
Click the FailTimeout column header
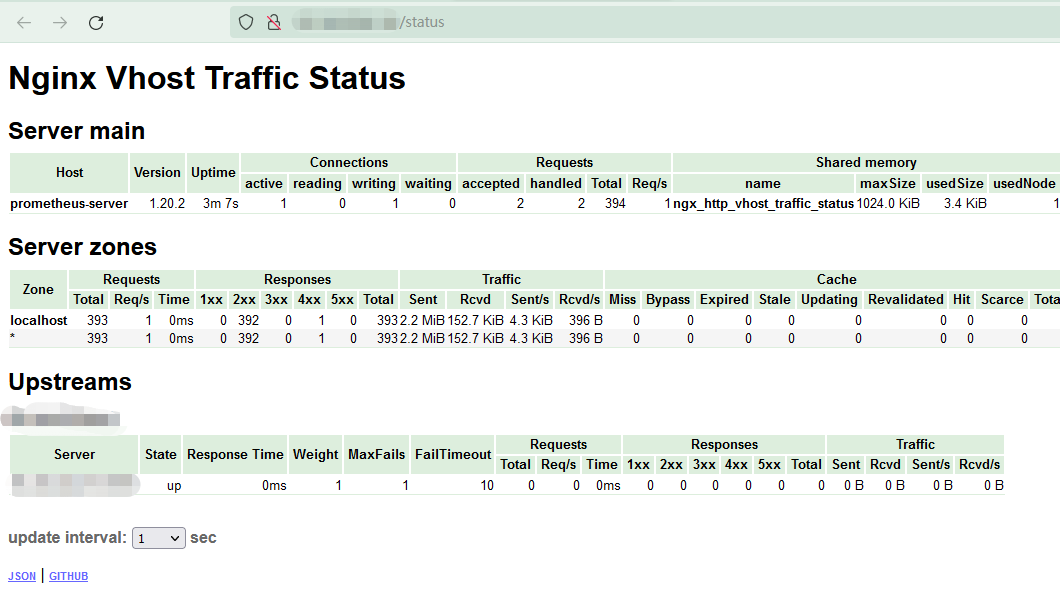[453, 454]
